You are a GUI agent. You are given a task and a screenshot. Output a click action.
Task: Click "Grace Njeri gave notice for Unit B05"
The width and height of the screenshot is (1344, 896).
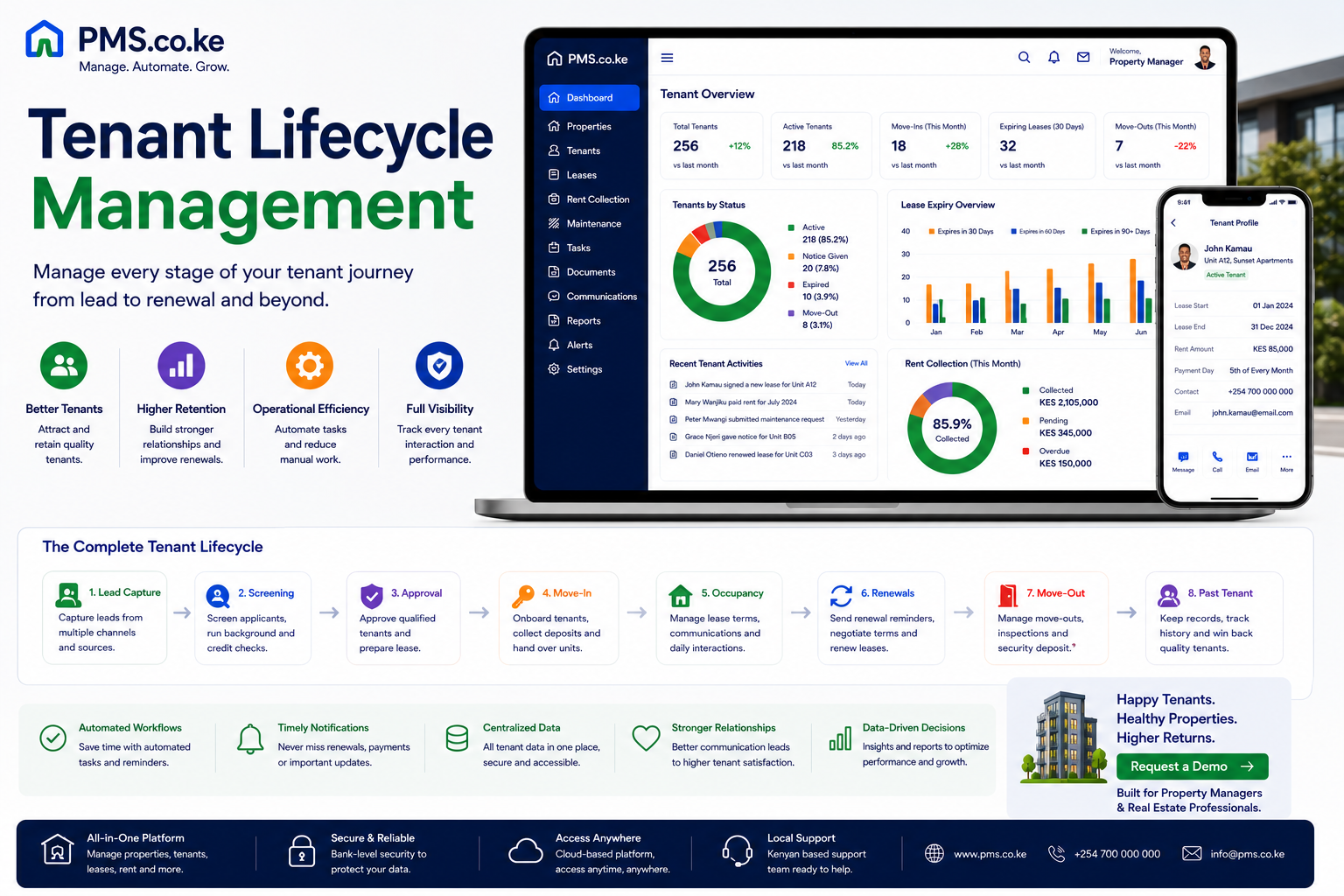pyautogui.click(x=740, y=437)
